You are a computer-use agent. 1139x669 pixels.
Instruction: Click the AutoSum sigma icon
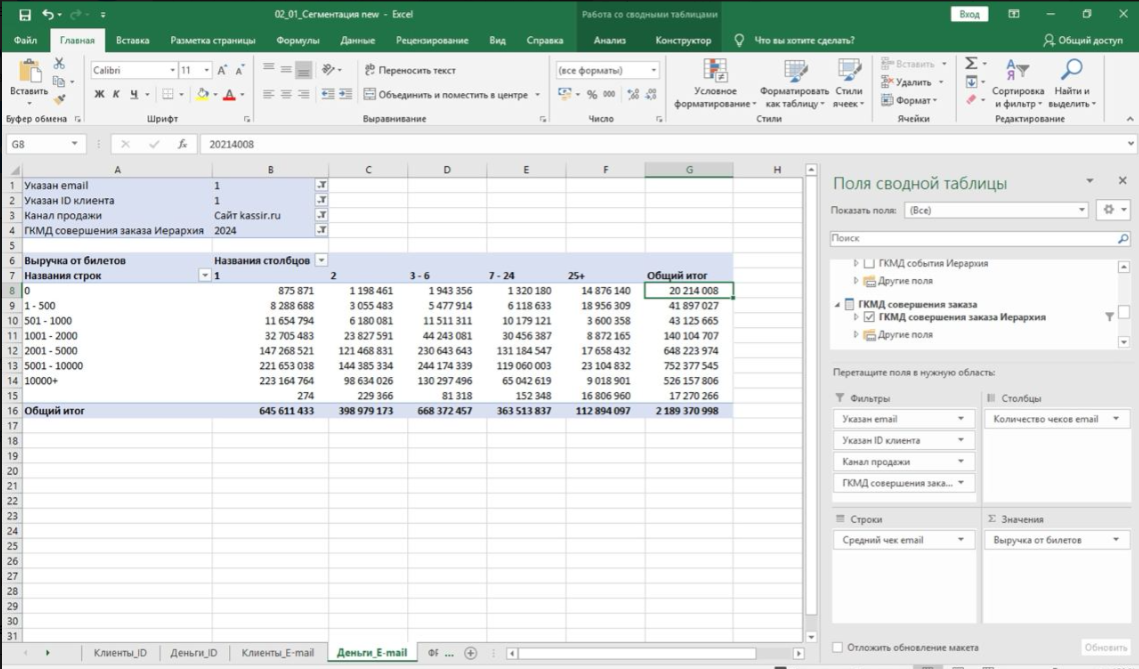click(x=971, y=64)
